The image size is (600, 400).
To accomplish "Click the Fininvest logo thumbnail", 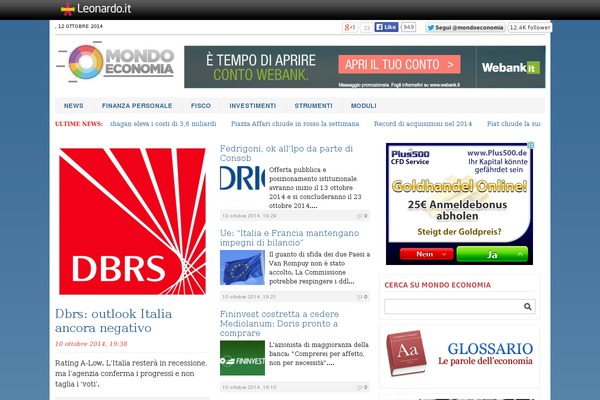I will click(x=242, y=358).
